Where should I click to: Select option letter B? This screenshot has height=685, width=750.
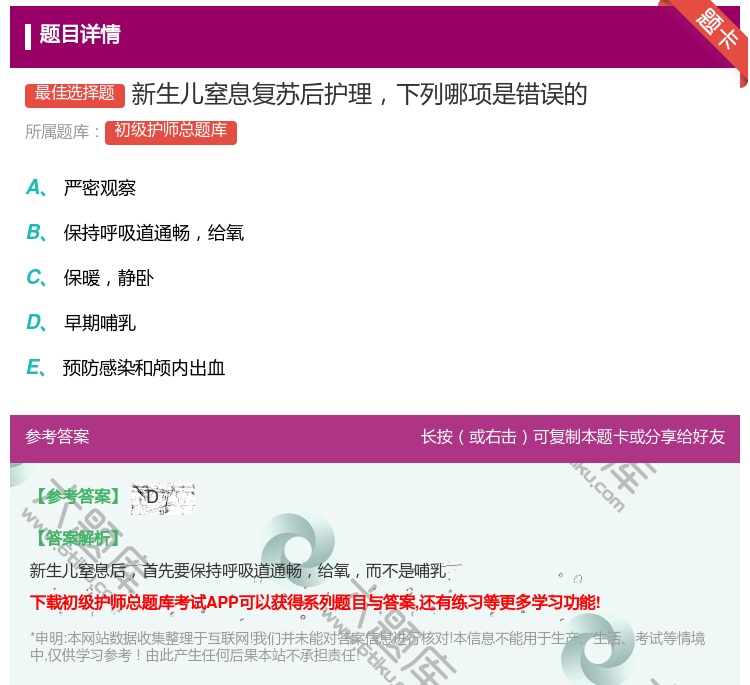[35, 233]
